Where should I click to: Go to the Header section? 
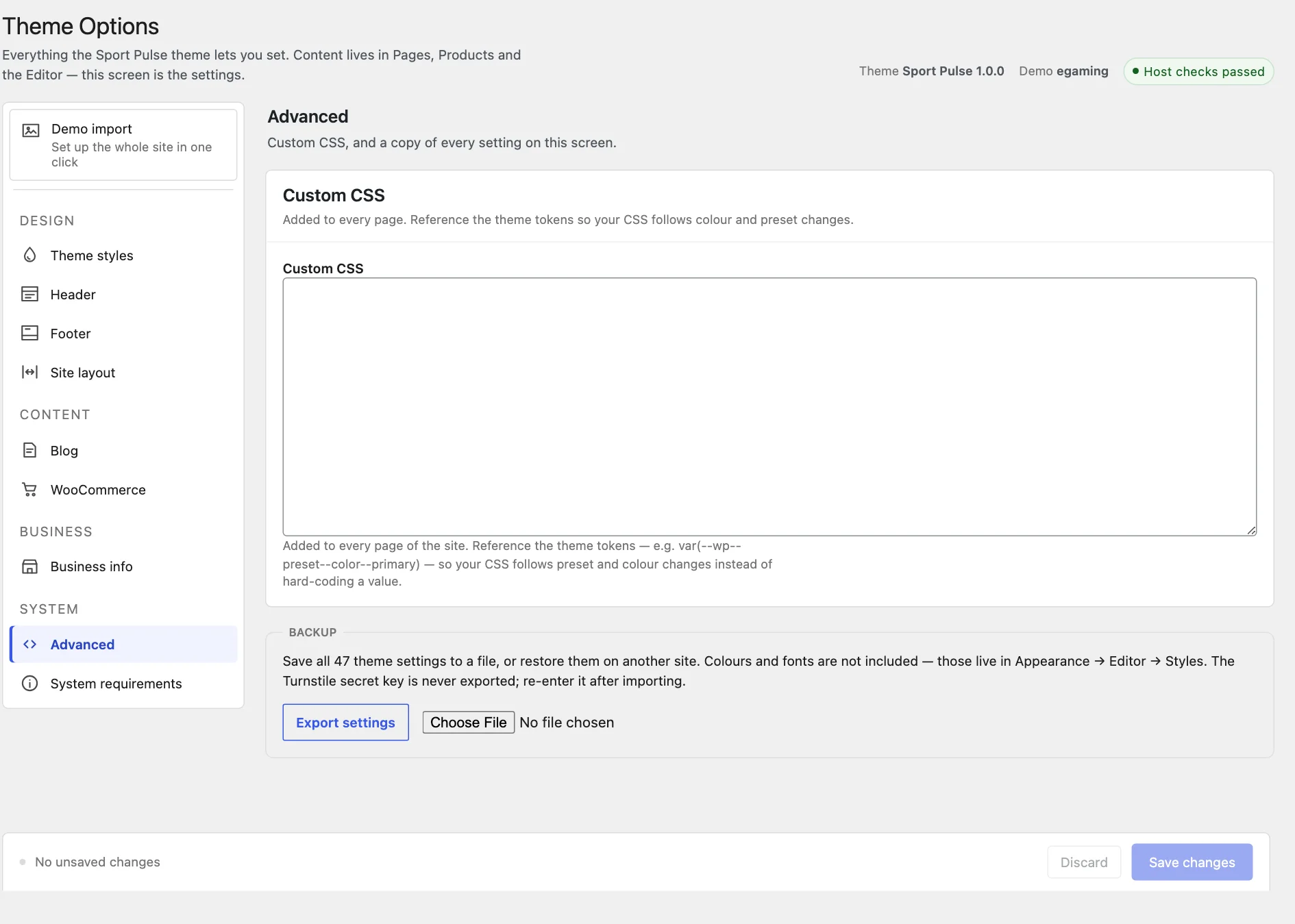[x=123, y=295]
